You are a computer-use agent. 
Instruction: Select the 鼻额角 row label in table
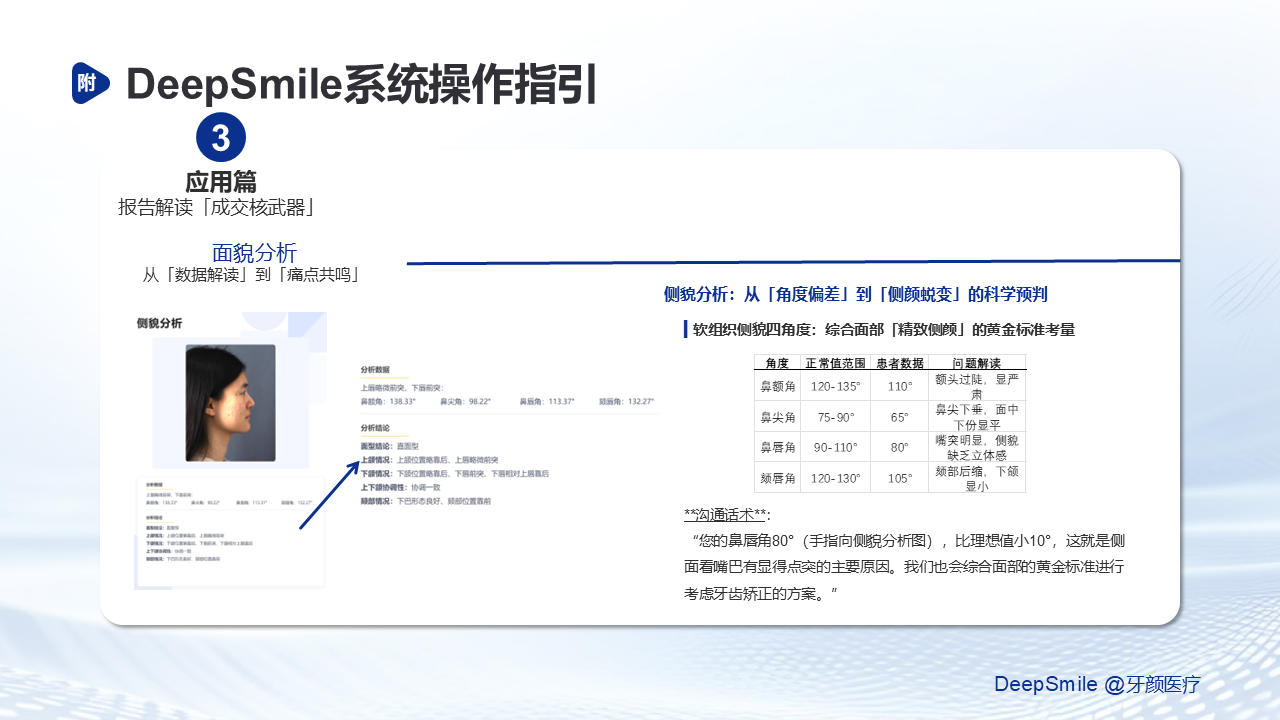776,386
